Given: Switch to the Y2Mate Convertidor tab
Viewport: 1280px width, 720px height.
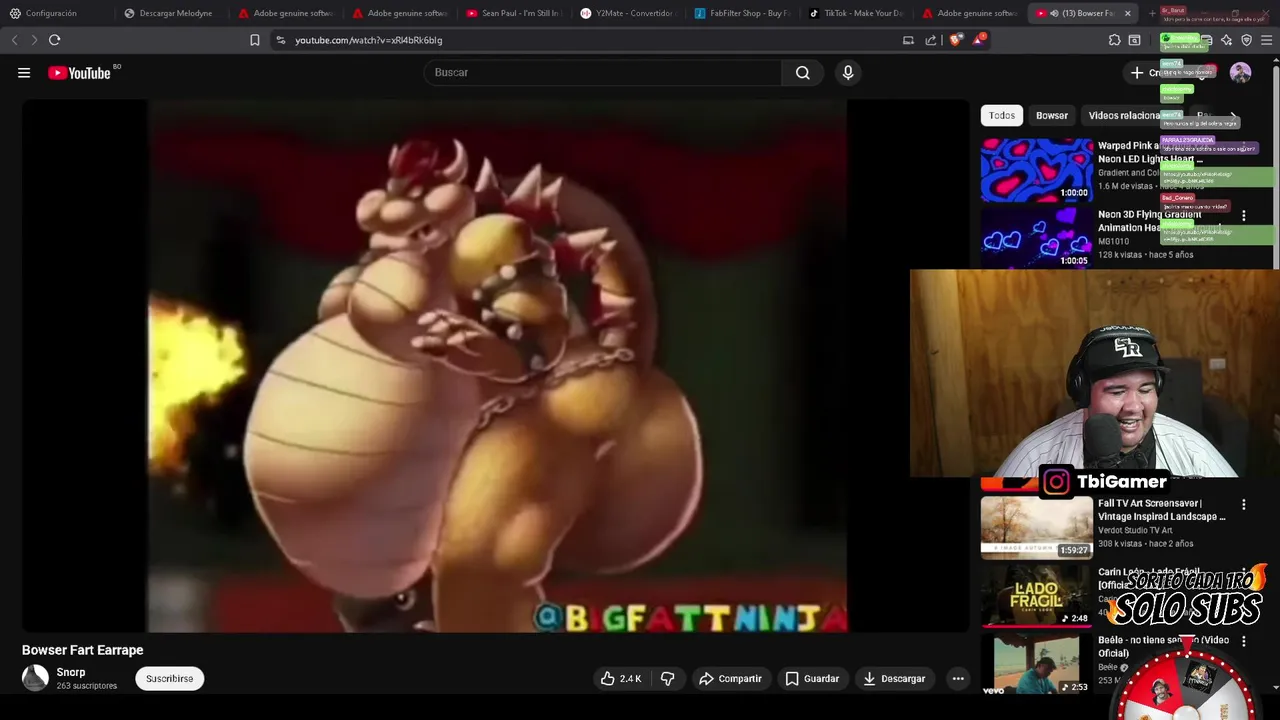Looking at the screenshot, I should click(628, 13).
